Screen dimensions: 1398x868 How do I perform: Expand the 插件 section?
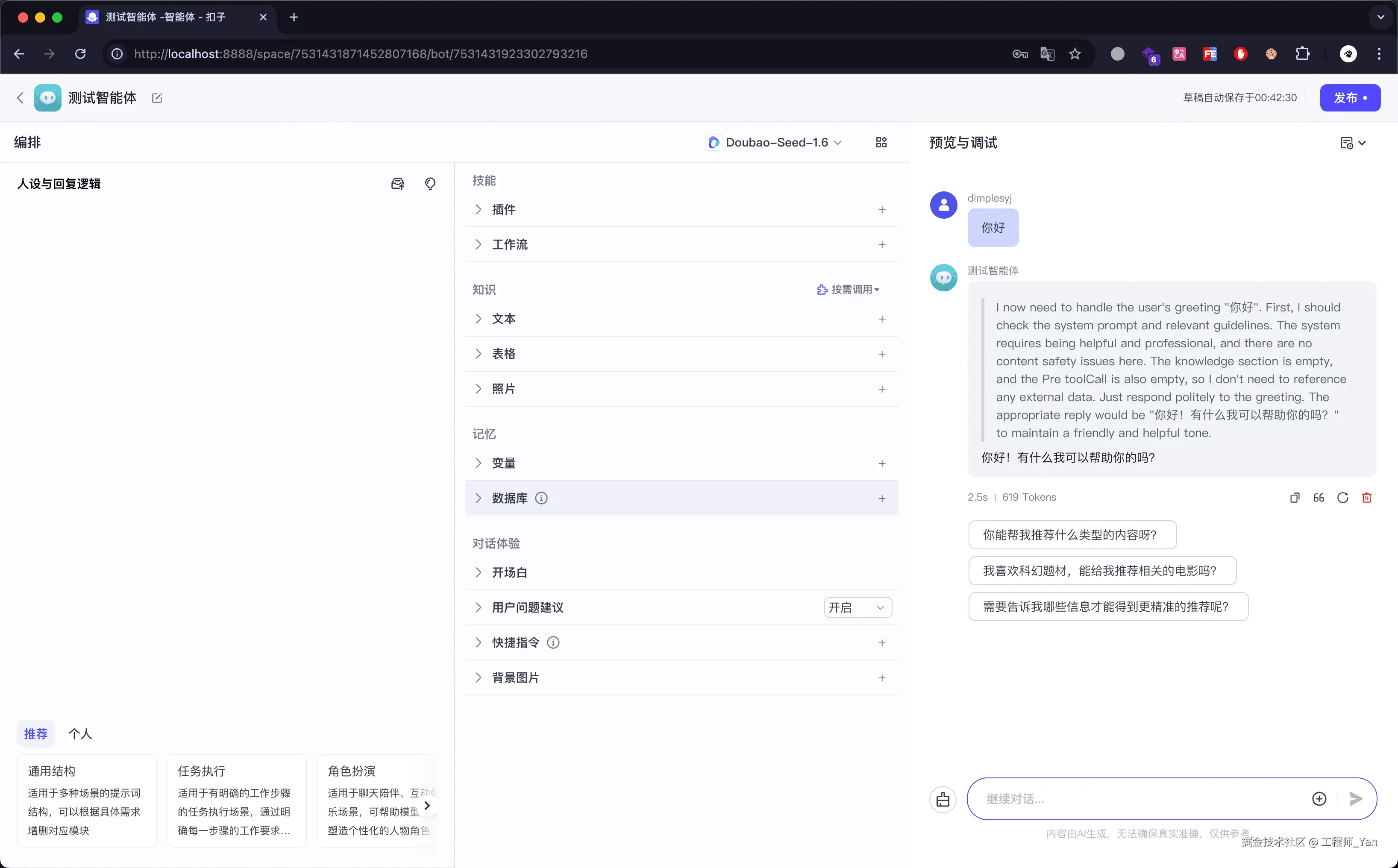coord(478,210)
